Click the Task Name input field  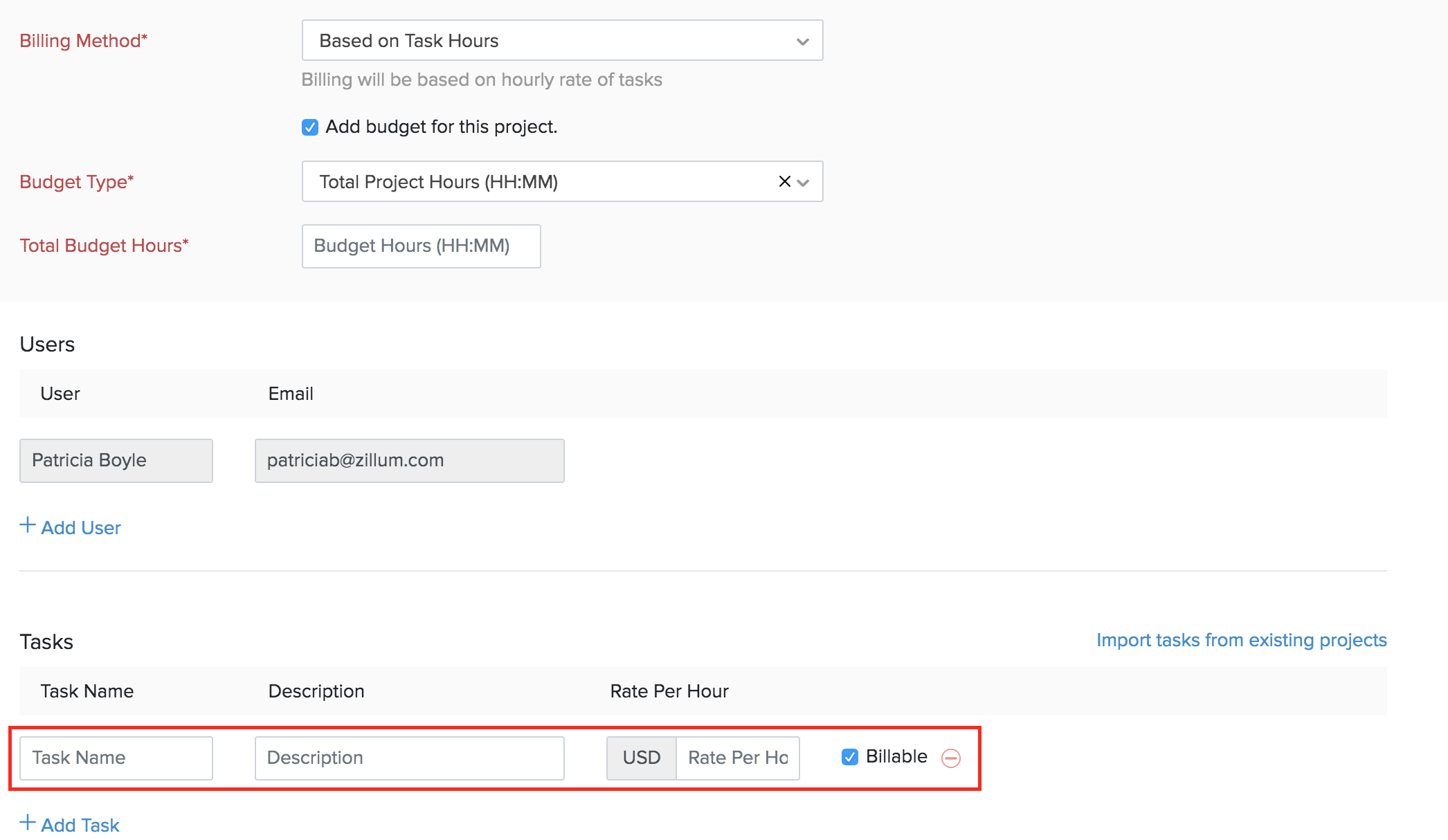click(116, 758)
